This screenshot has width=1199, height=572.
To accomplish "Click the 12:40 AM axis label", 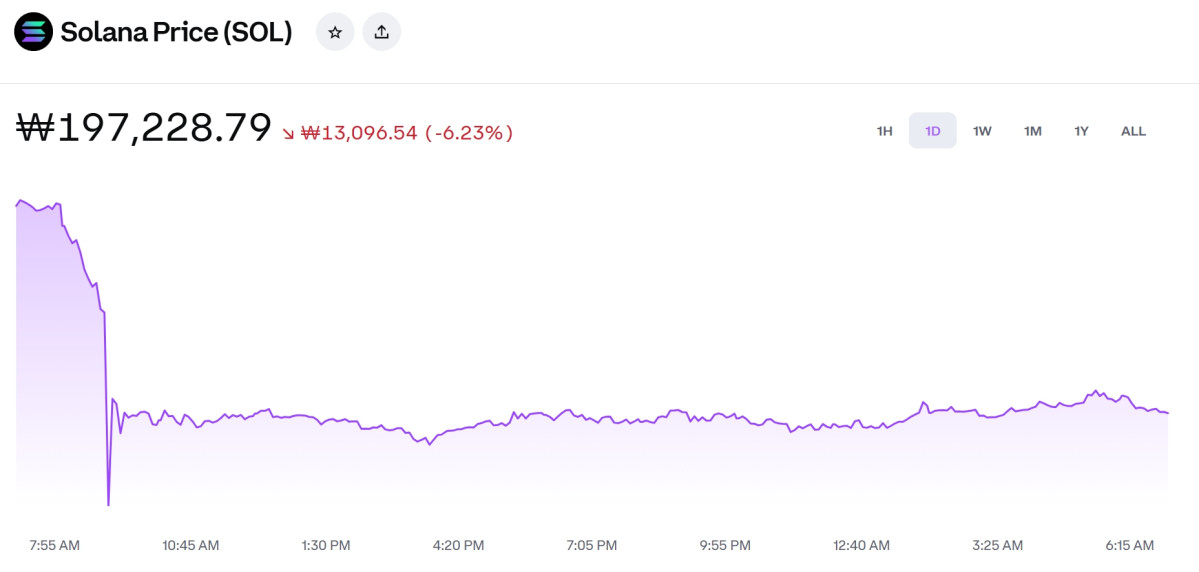I will (x=861, y=545).
